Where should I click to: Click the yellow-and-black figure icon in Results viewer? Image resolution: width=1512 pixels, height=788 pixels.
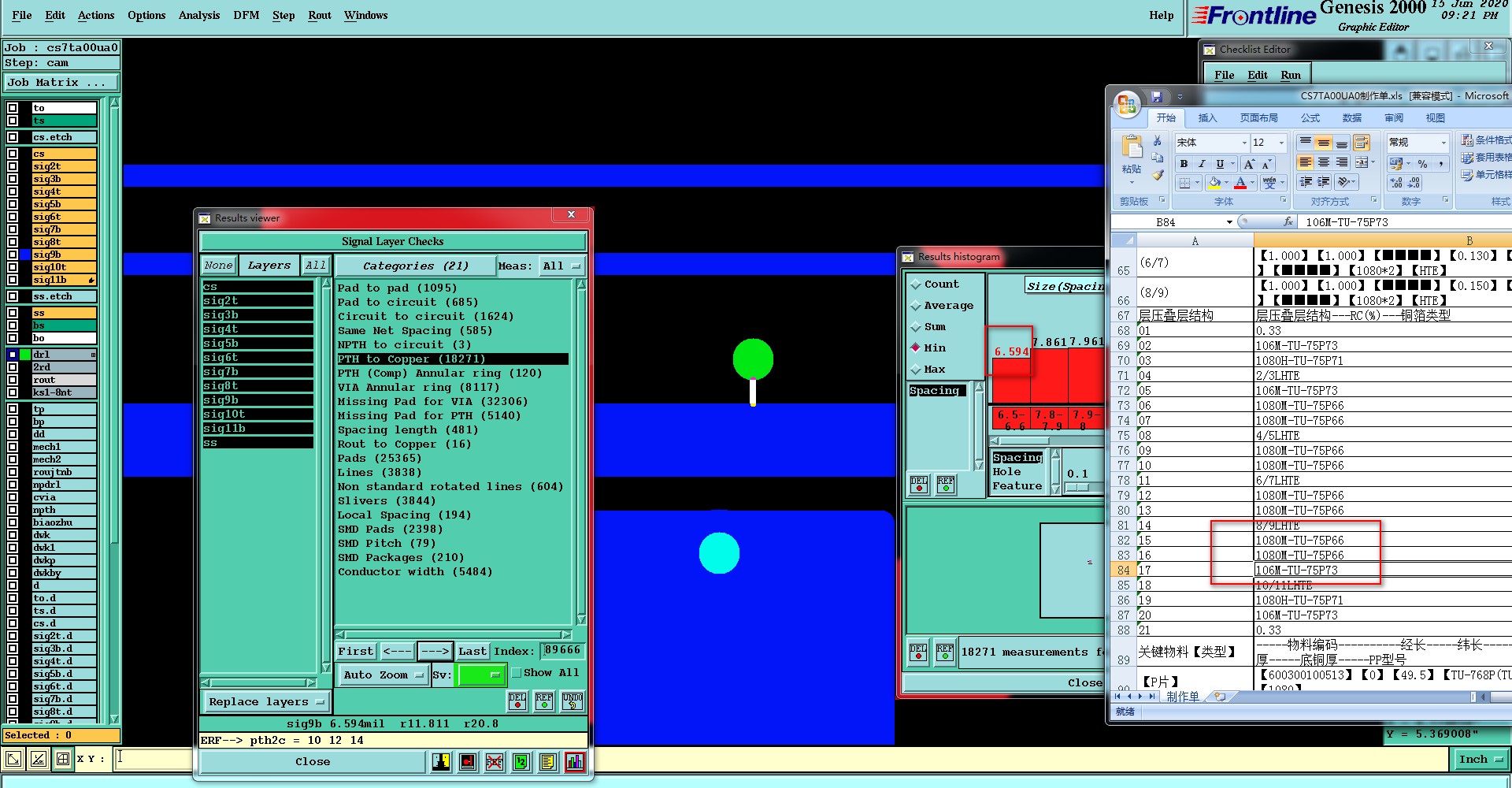point(441,762)
